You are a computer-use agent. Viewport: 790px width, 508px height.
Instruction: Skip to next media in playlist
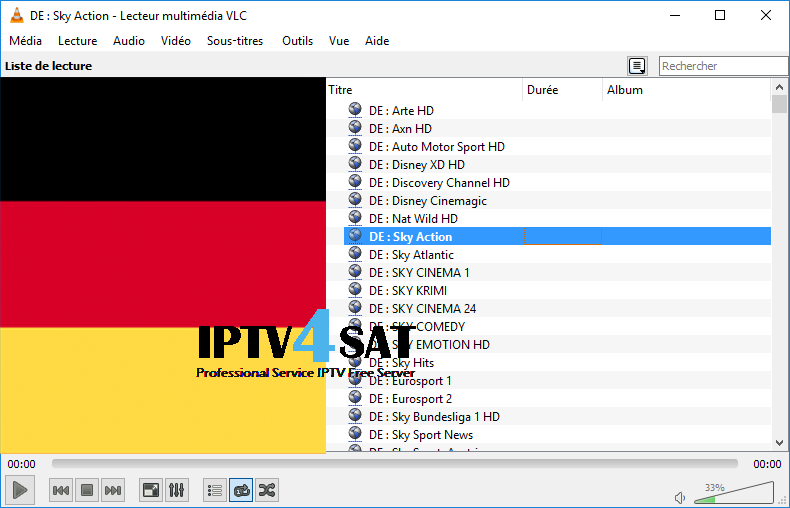[113, 490]
